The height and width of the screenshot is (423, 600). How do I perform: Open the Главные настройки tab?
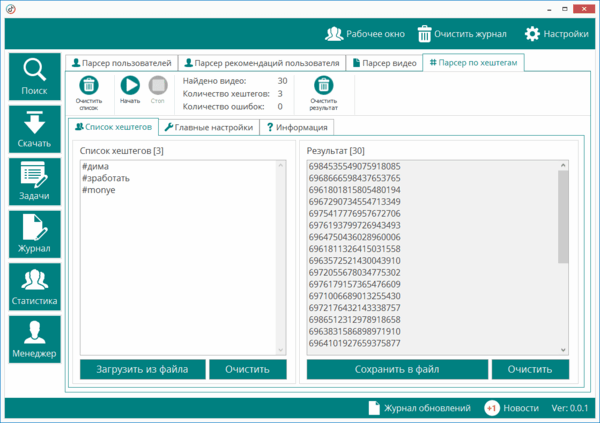tap(207, 128)
